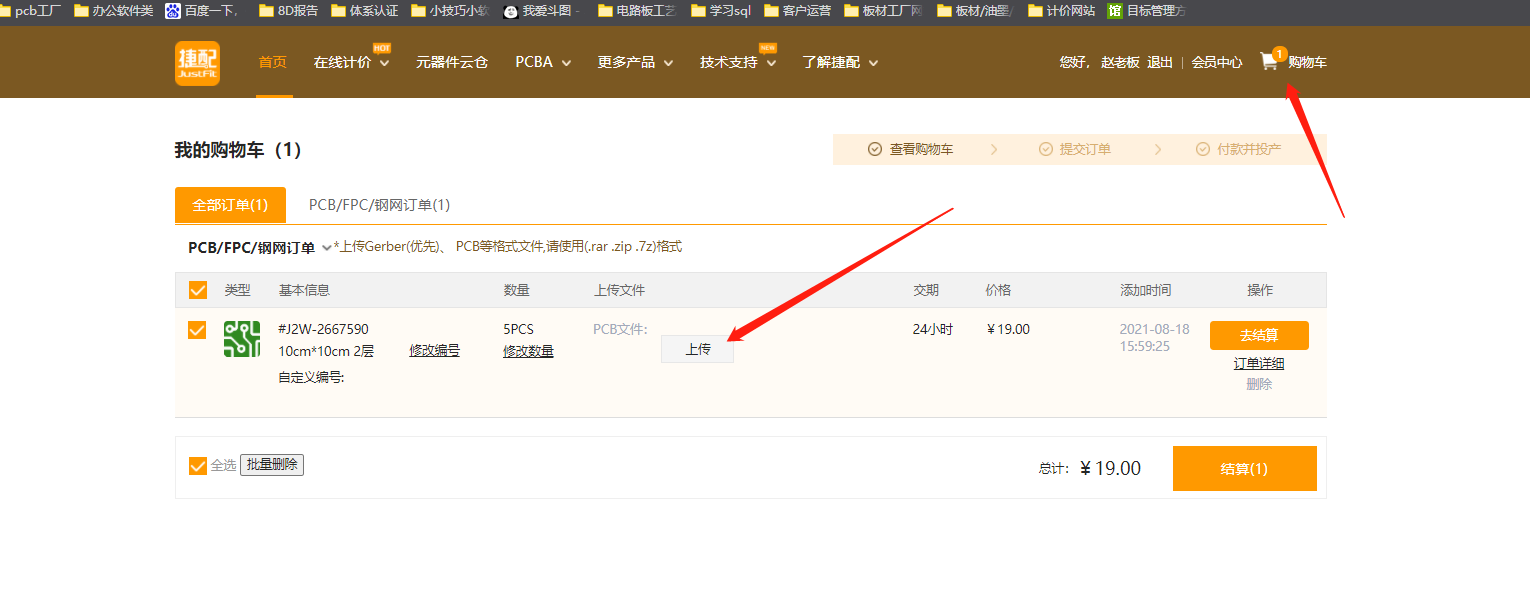Uncheck the order #J2W-2667590 checkbox

(x=197, y=329)
